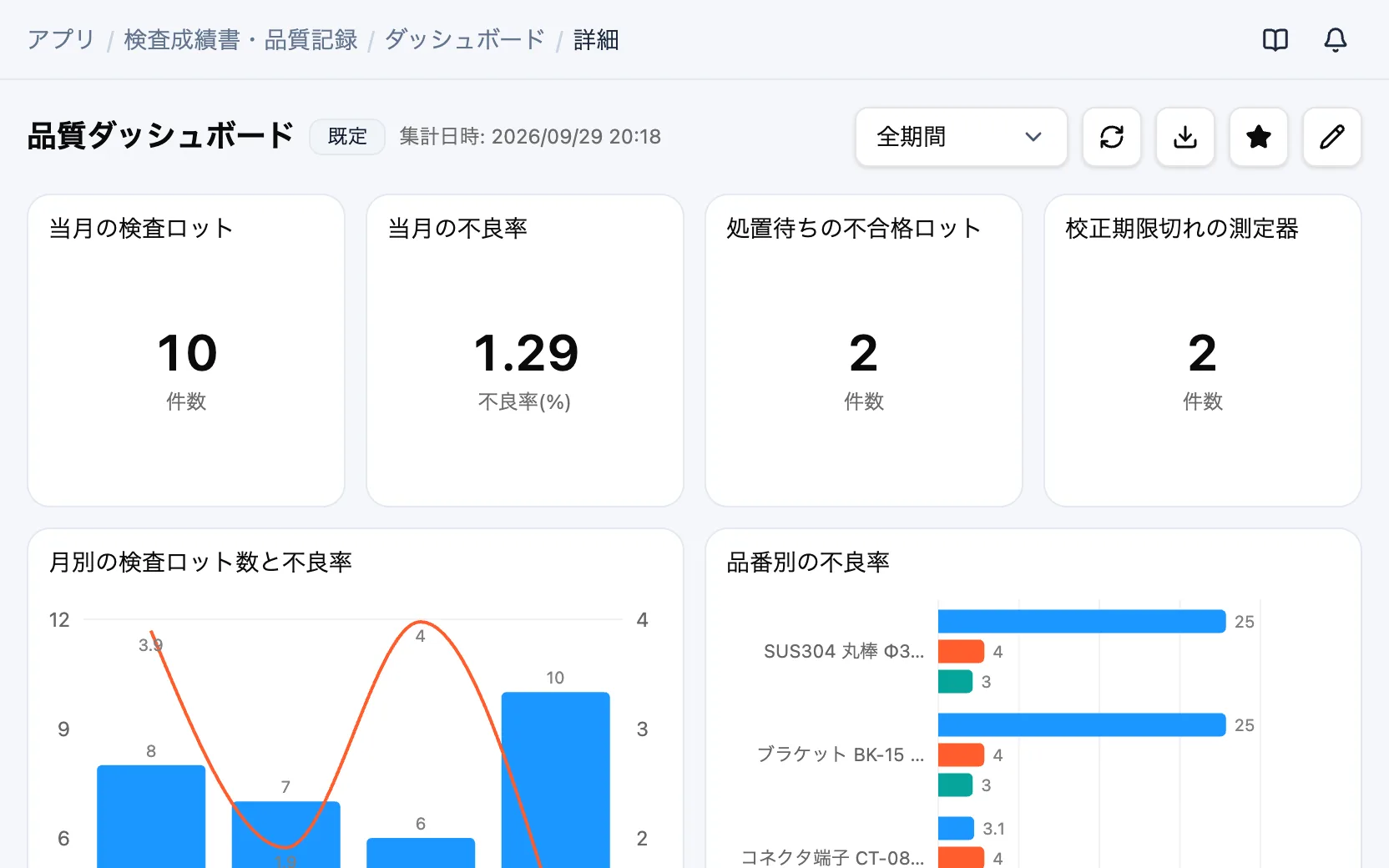Viewport: 1389px width, 868px height.
Task: Download the dashboard export
Action: tap(1185, 137)
